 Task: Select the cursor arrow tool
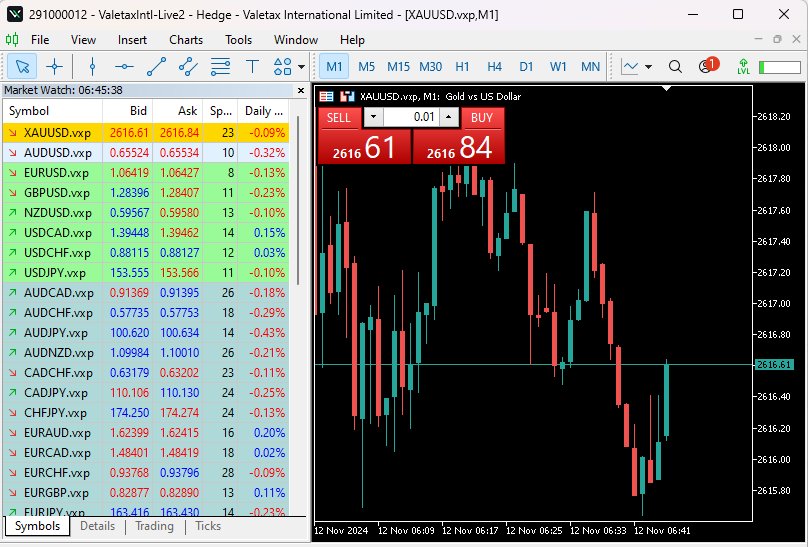(22, 66)
